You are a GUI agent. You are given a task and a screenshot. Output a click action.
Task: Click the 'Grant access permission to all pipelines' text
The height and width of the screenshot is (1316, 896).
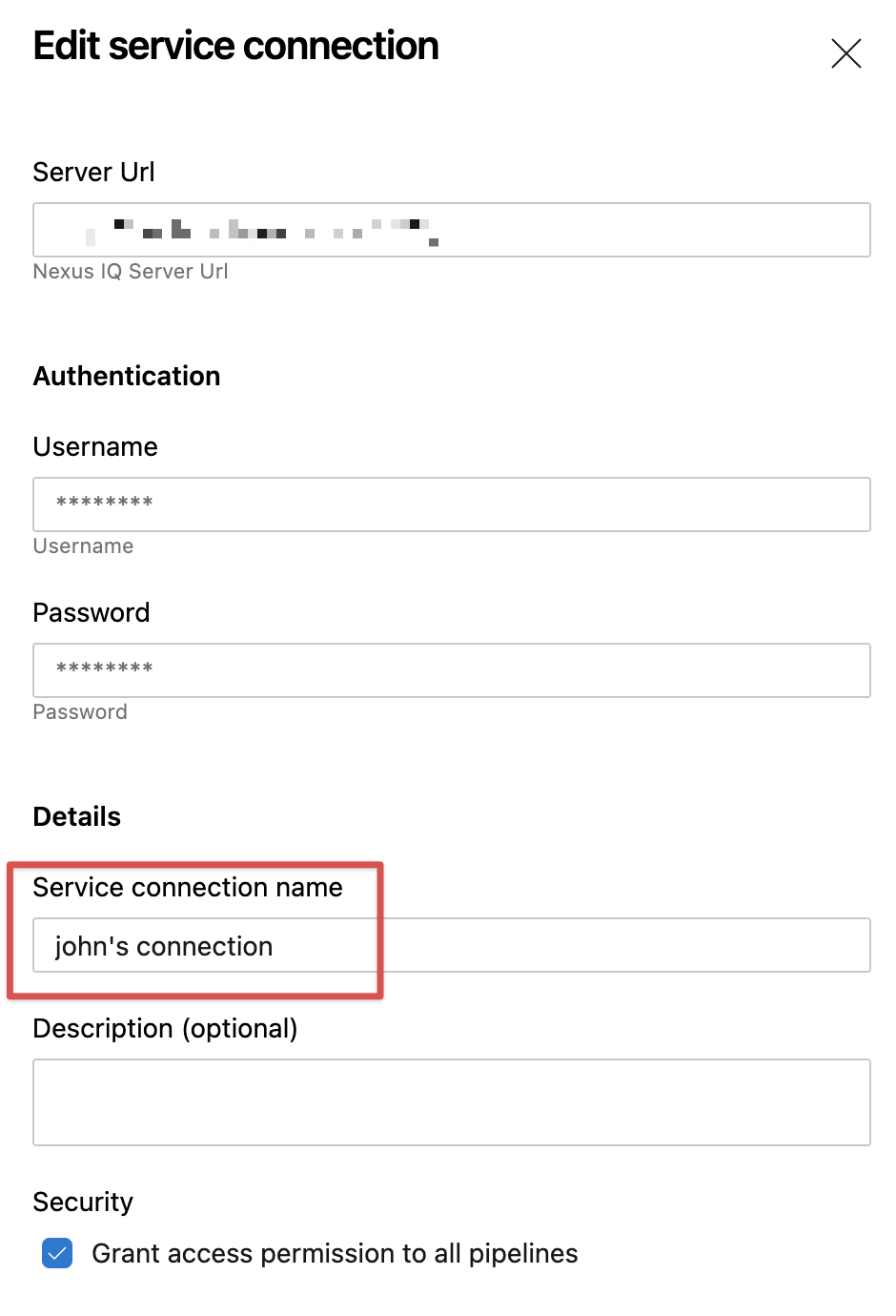pos(335,1253)
